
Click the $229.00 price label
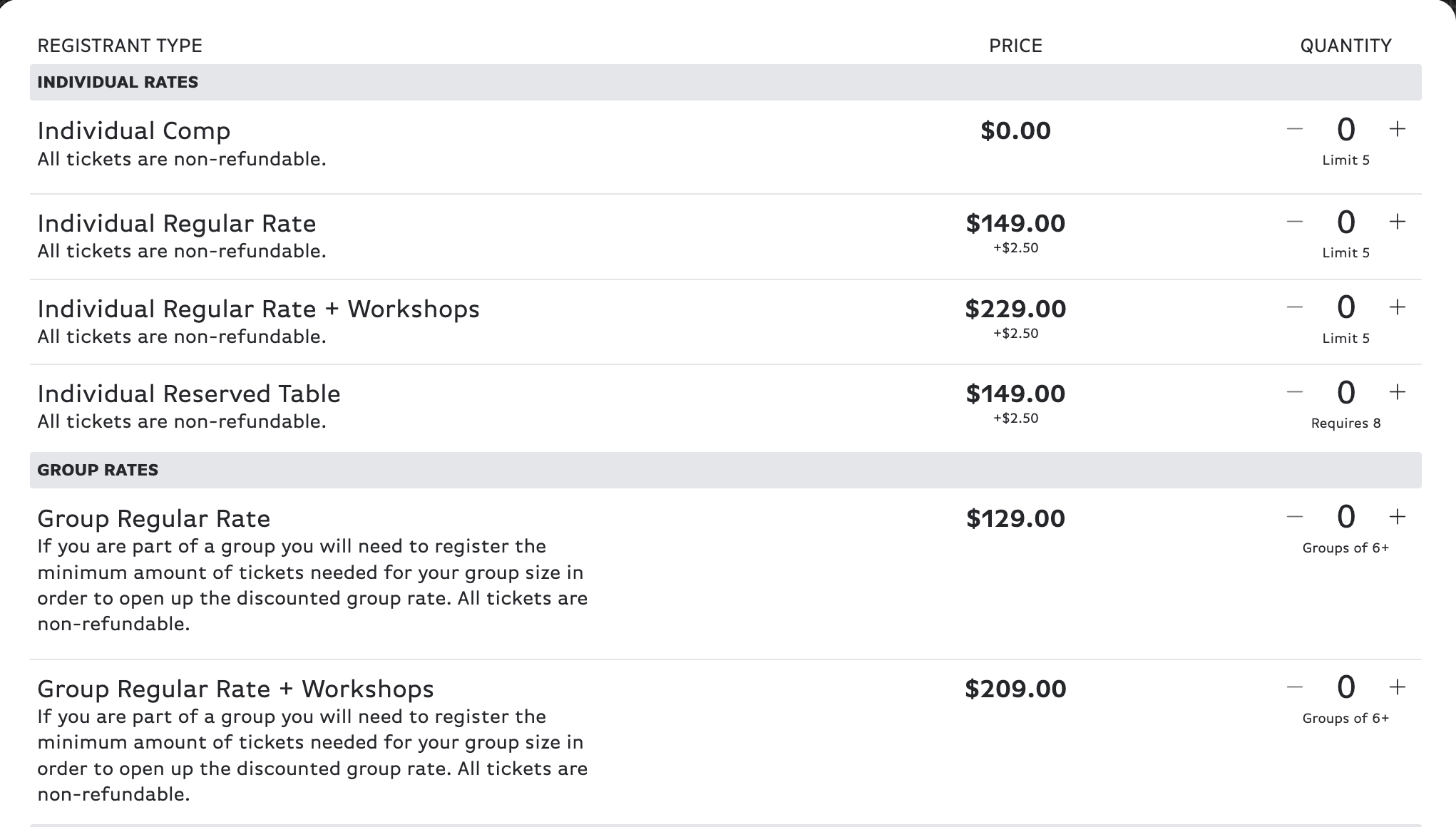point(1015,309)
